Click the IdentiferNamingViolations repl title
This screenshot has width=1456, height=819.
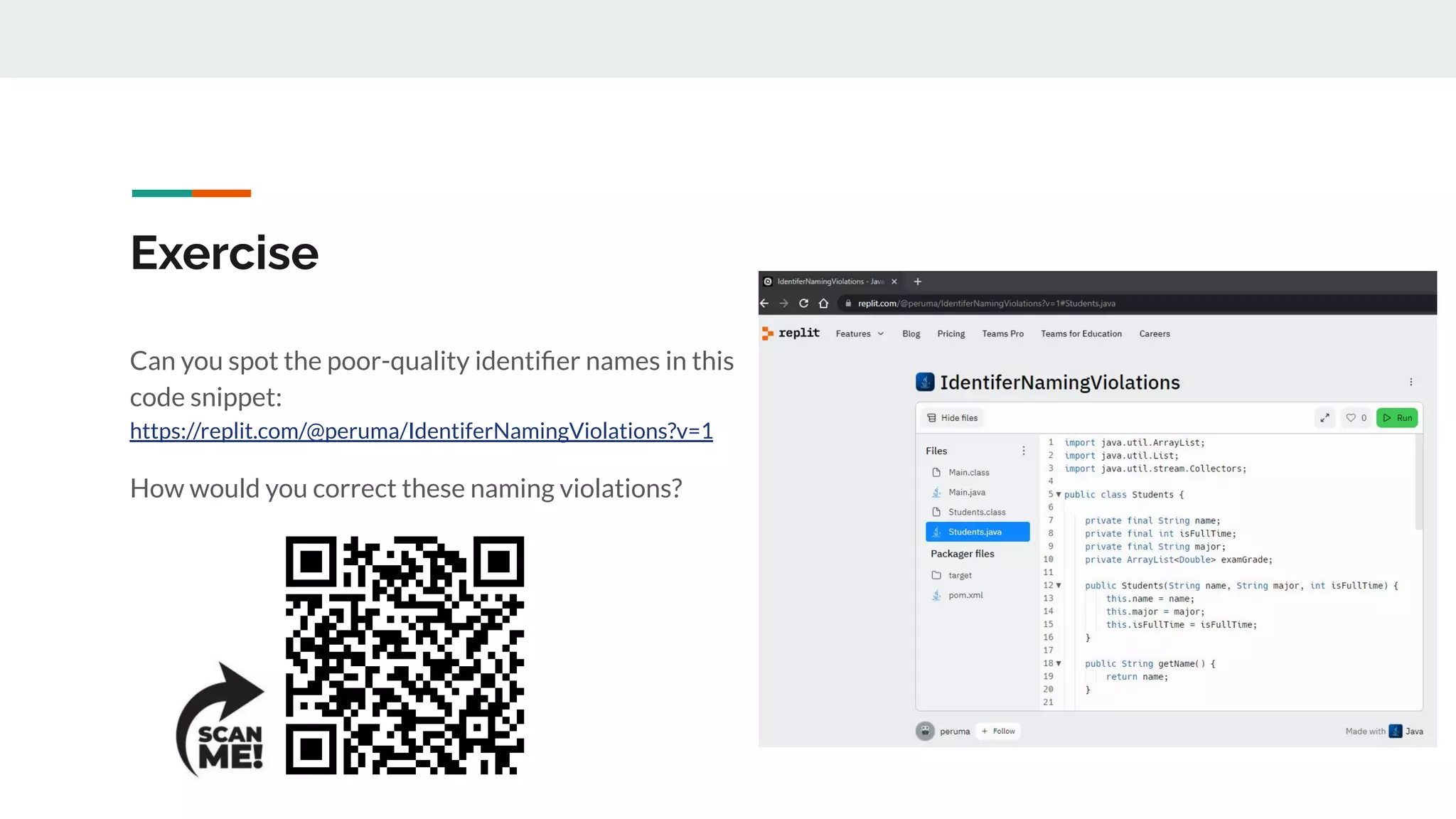click(x=1059, y=382)
